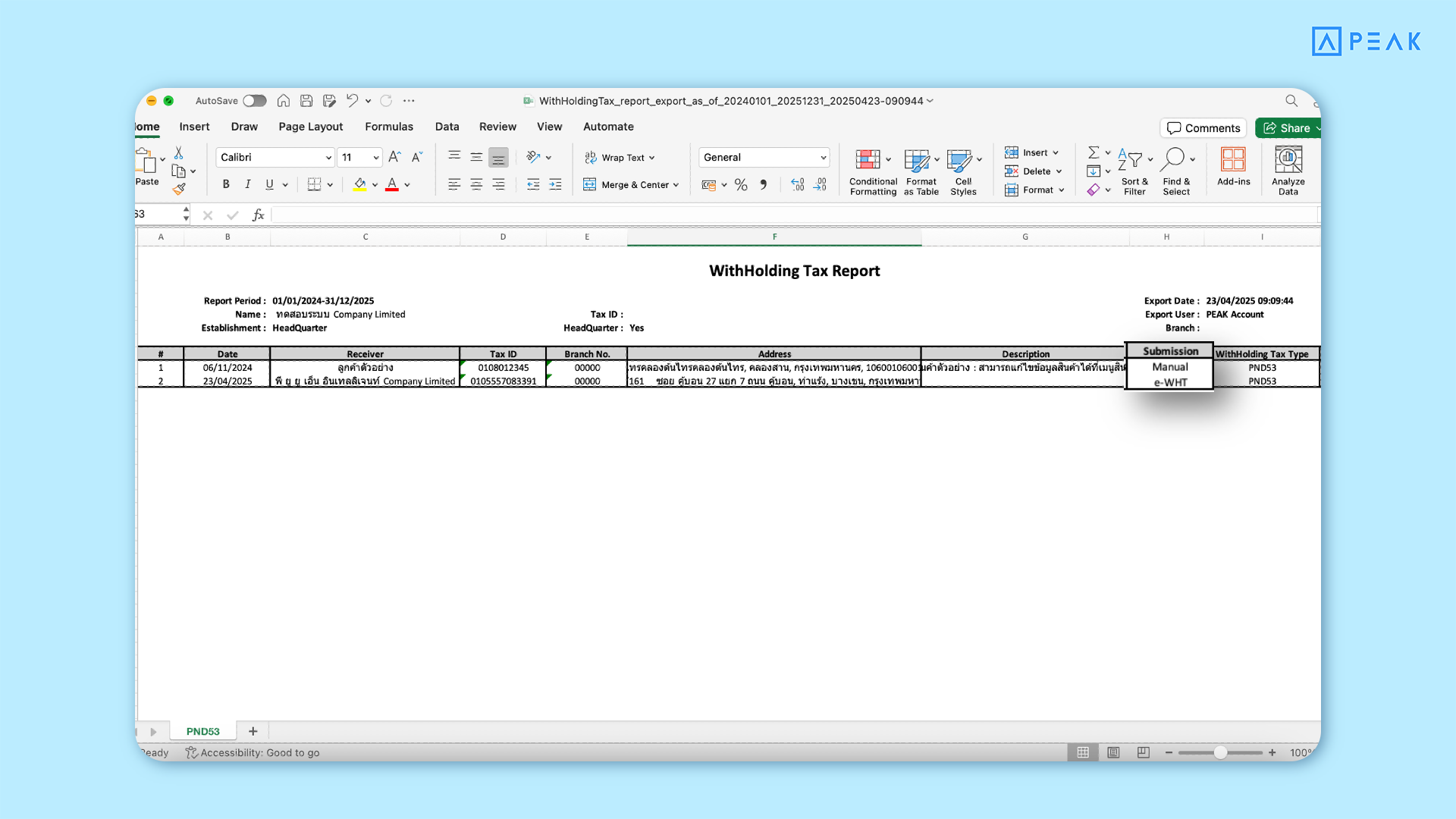Open the Number Format dropdown showing General
This screenshot has width=1456, height=819.
click(x=764, y=157)
